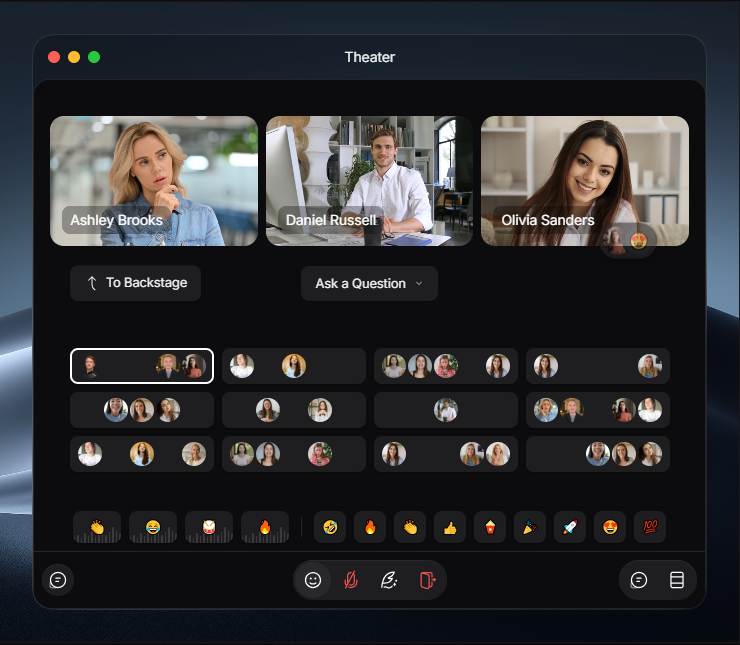The width and height of the screenshot is (740, 645).
Task: Click the green macOS fullscreen button
Action: 94,57
